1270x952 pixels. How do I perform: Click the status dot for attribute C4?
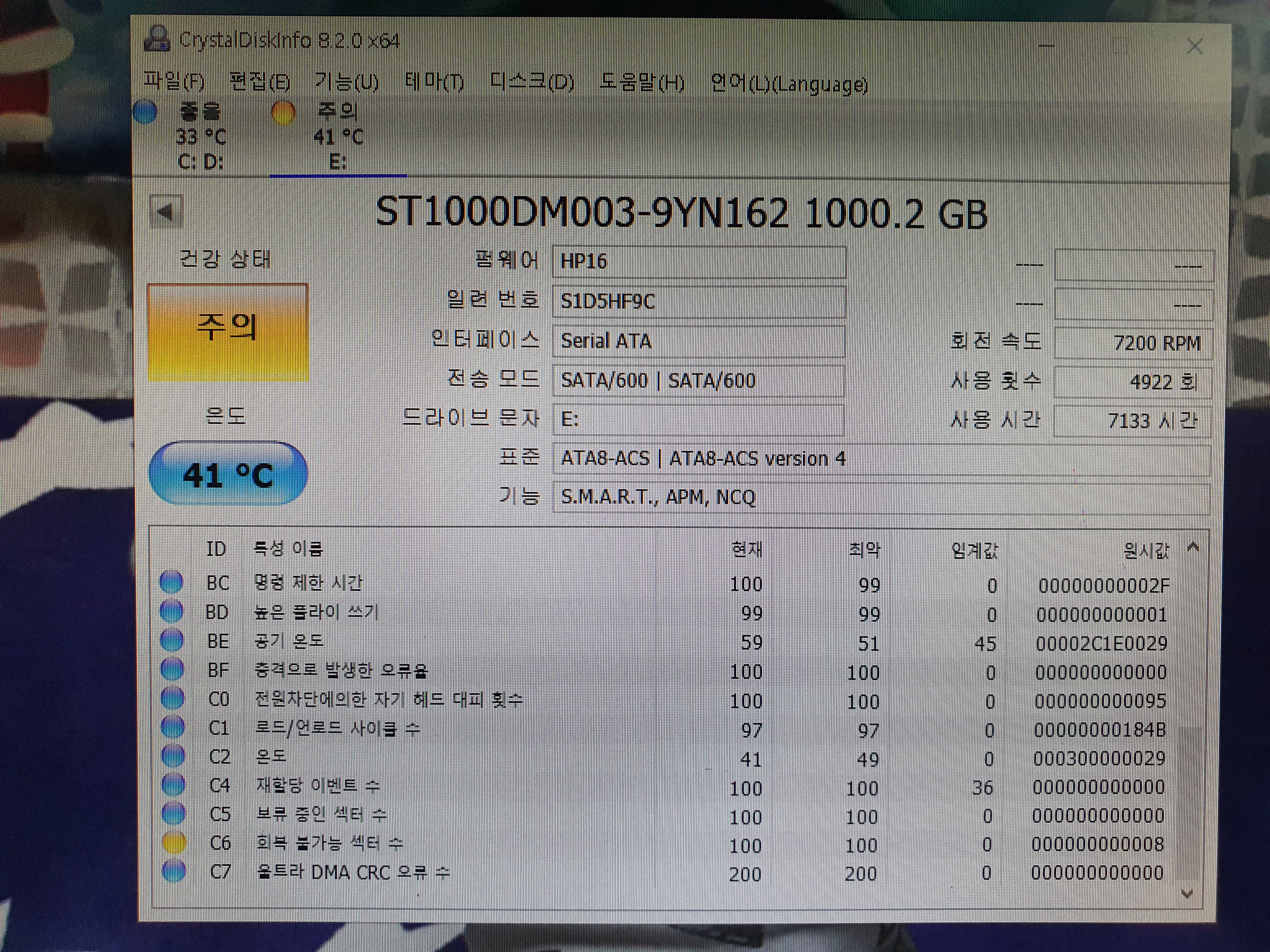pos(173,784)
